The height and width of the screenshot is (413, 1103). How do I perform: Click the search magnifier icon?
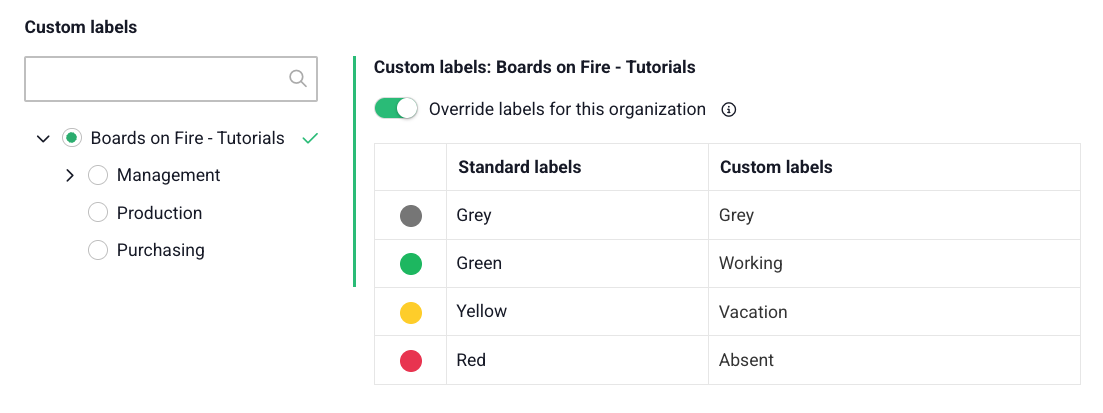(297, 79)
